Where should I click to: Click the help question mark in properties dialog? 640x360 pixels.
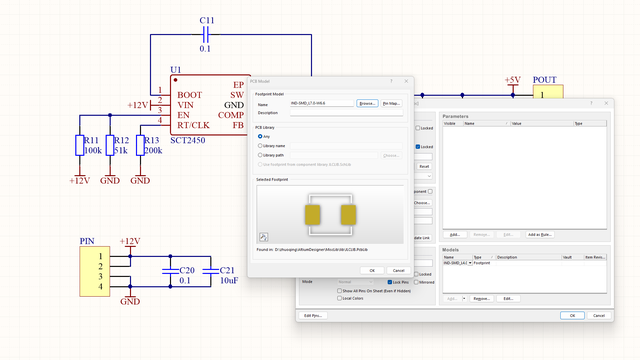[x=591, y=103]
